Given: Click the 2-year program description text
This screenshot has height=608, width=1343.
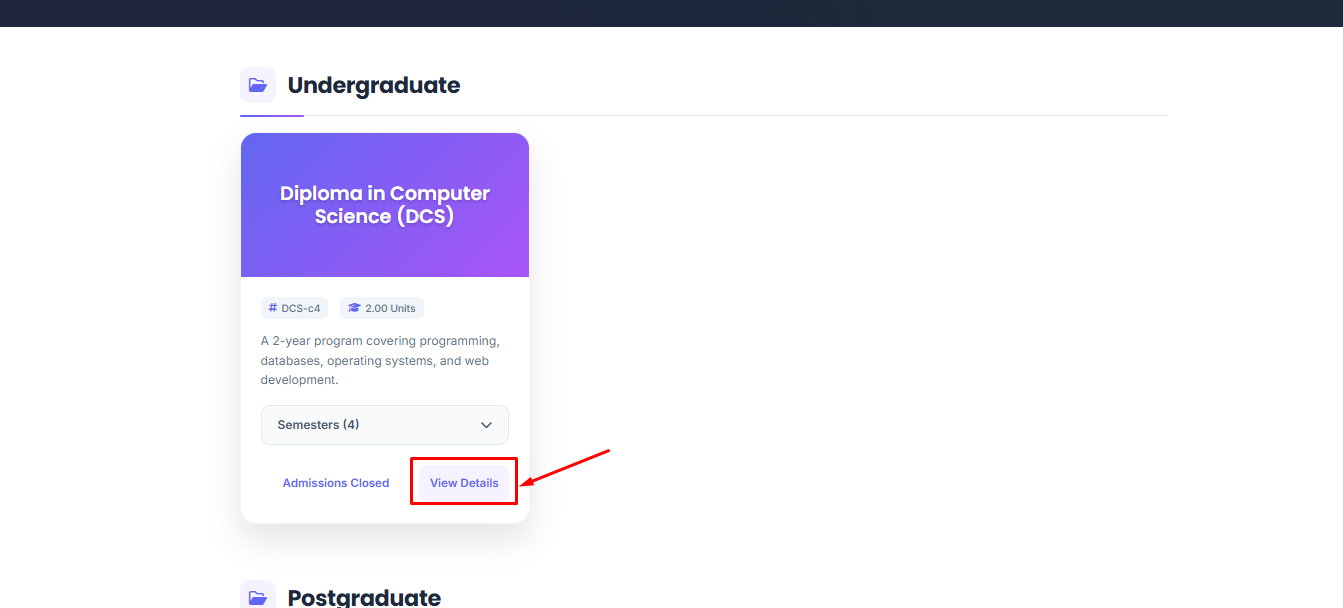Looking at the screenshot, I should click(381, 361).
